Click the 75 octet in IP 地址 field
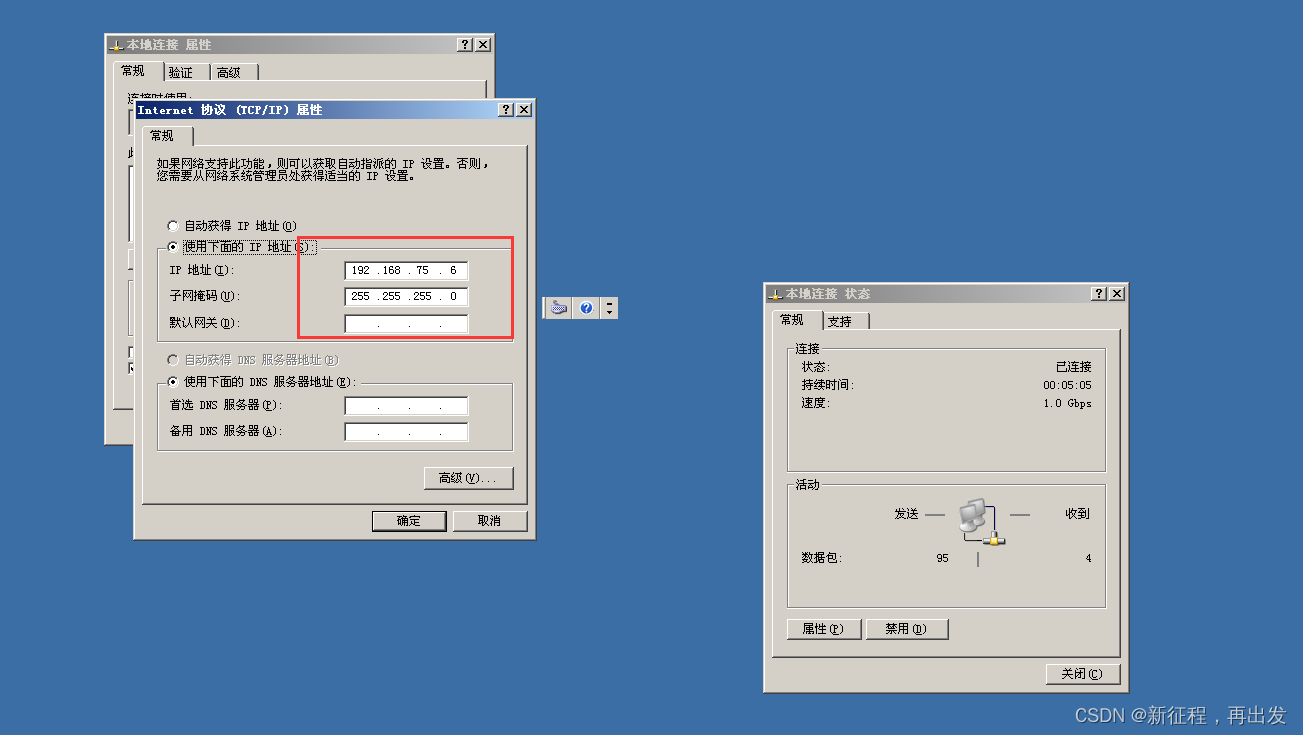The image size is (1303, 735). coord(422,271)
